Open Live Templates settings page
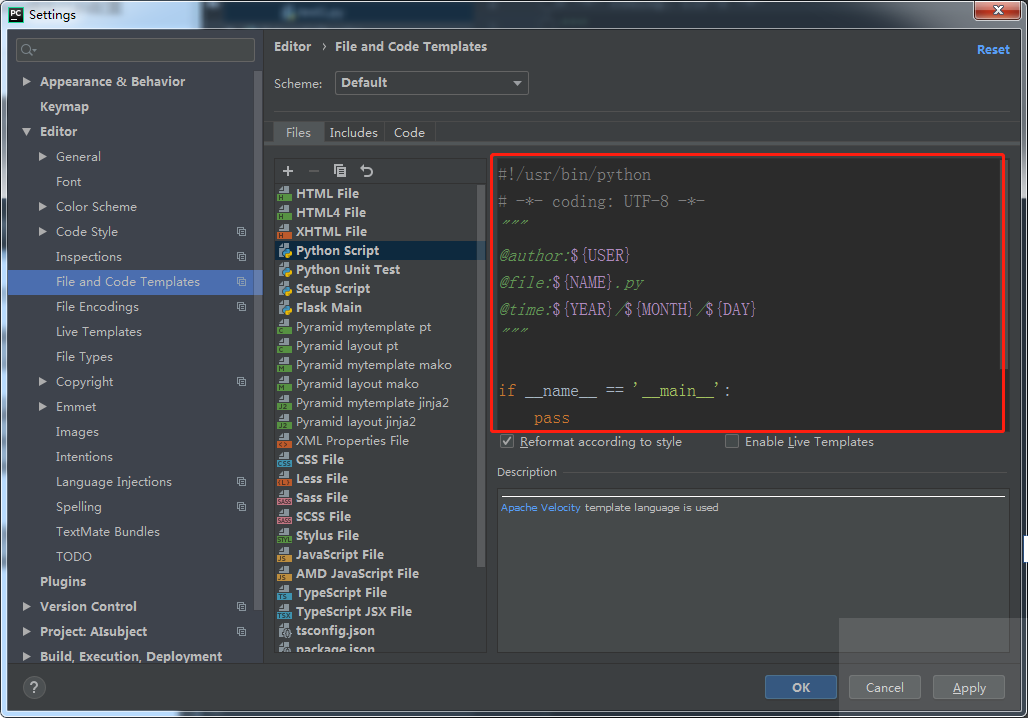Screen dimensions: 1028x718 click(98, 331)
